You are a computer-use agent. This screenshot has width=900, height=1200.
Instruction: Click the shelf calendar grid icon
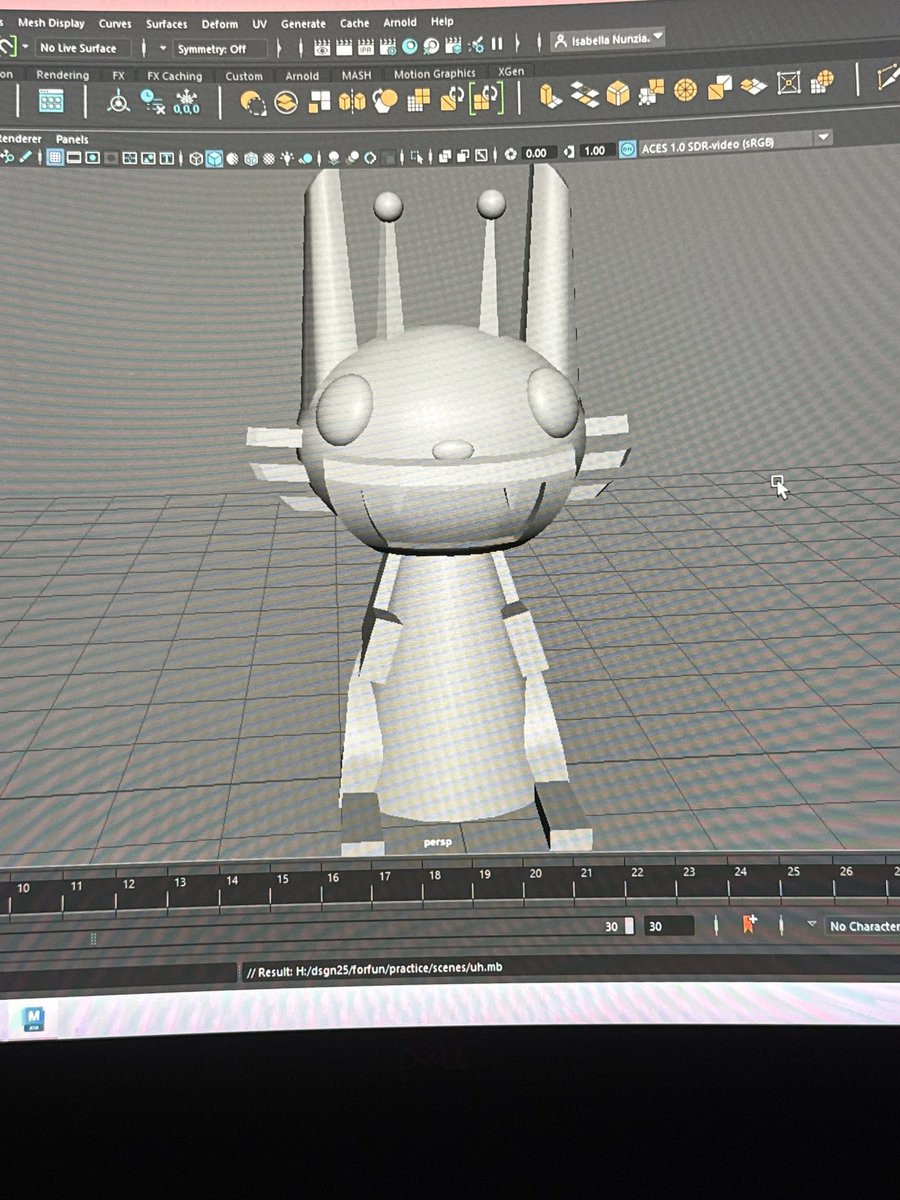(x=51, y=101)
